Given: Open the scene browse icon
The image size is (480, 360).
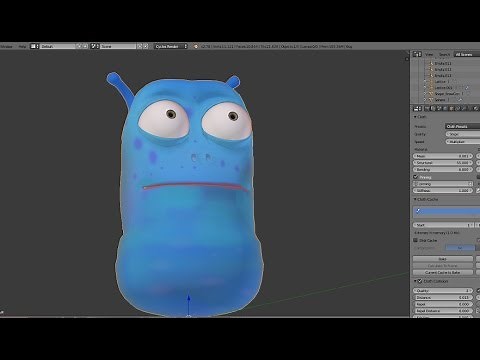Looking at the screenshot, I should (95, 46).
